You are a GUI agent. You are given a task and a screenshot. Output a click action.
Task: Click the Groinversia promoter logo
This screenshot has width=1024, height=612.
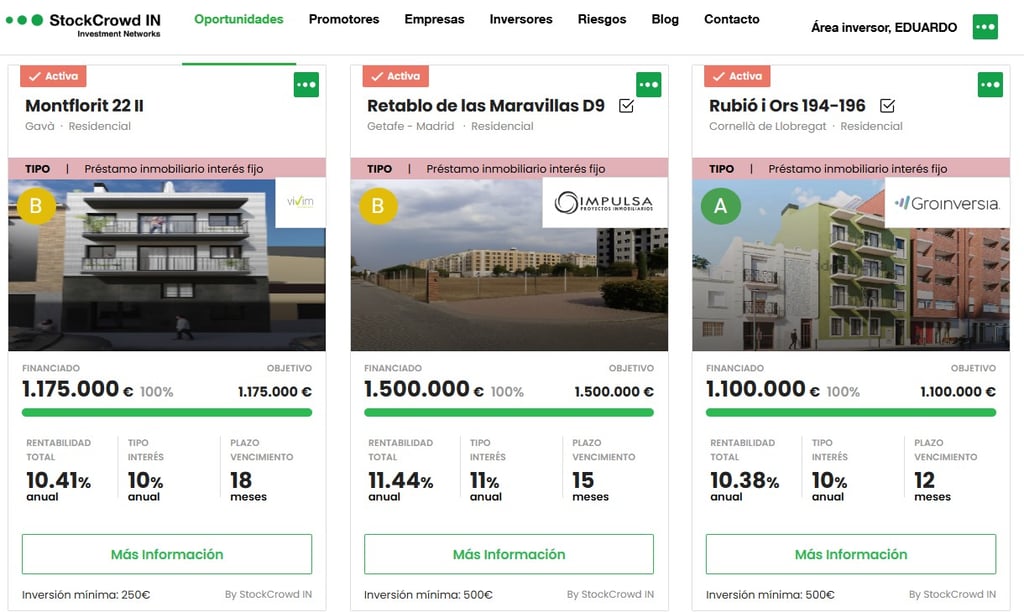point(947,203)
